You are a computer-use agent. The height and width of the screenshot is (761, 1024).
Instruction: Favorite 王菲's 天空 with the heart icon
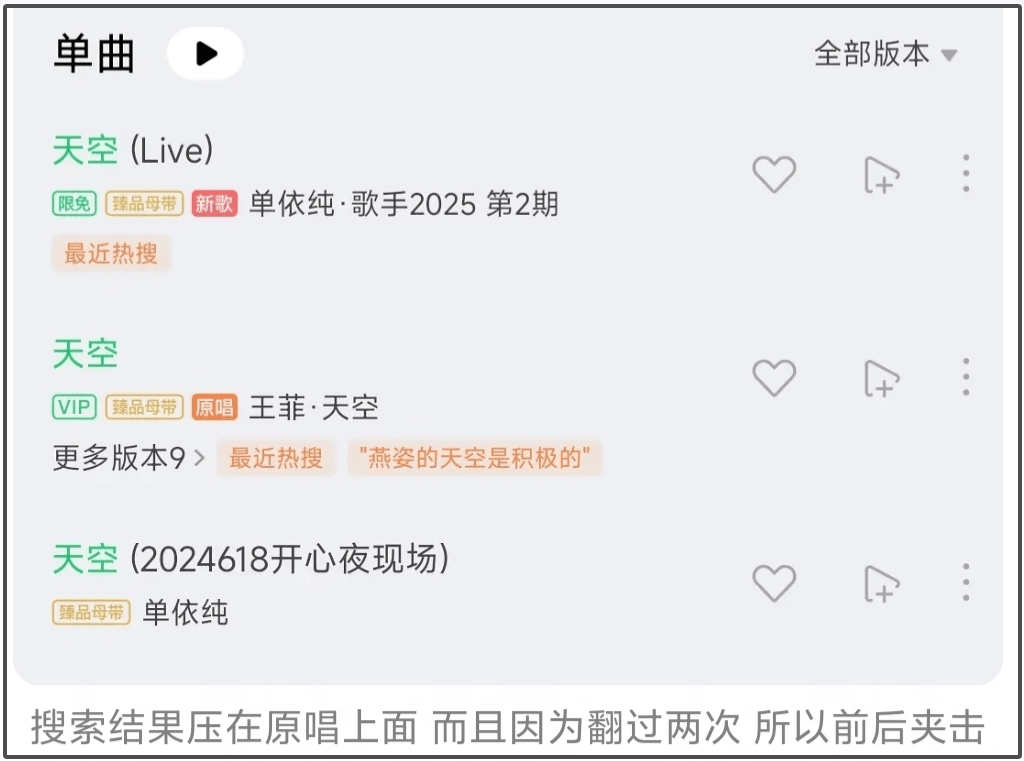774,378
